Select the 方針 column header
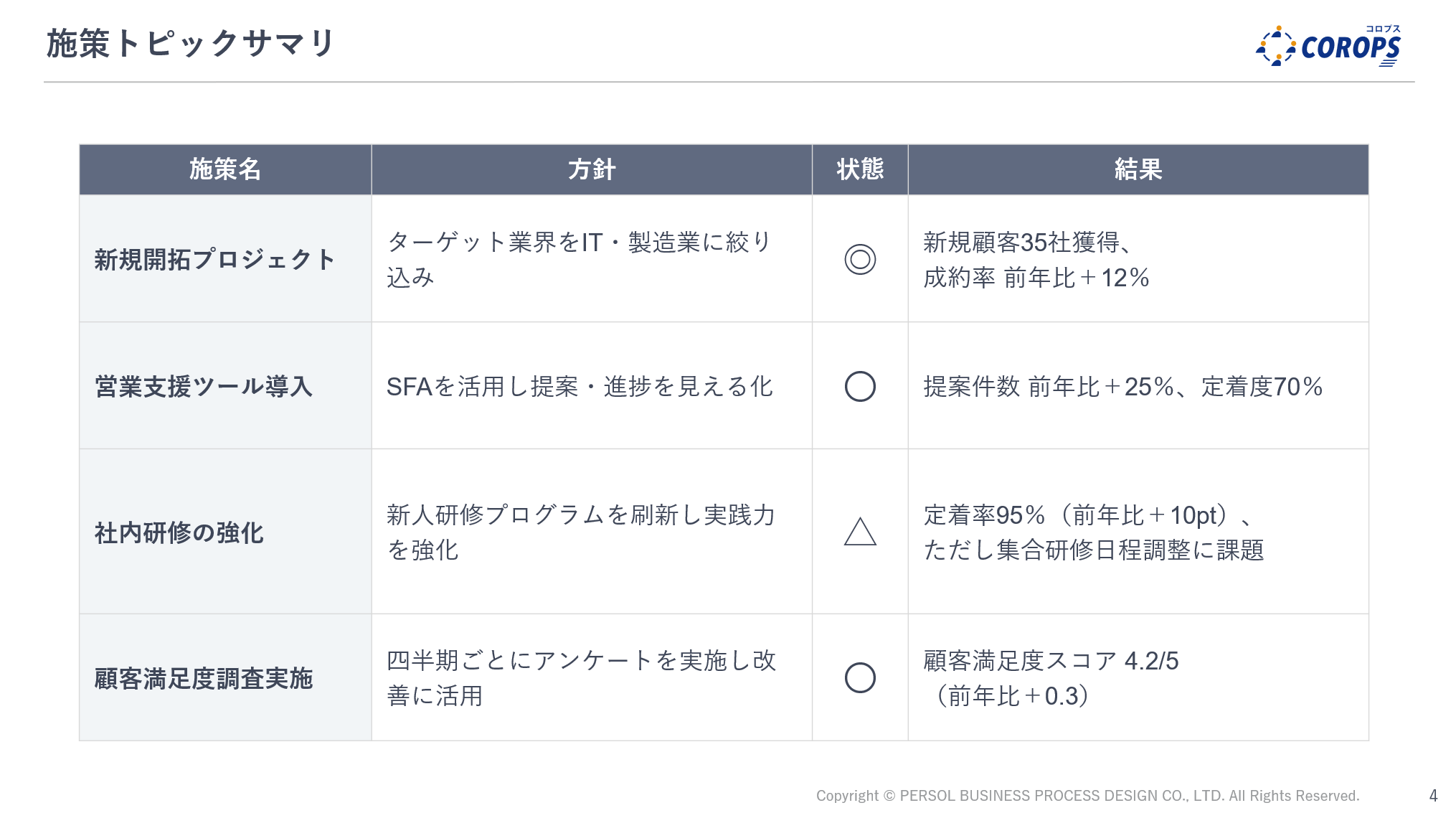Viewport: 1456px width, 813px height. pos(592,169)
